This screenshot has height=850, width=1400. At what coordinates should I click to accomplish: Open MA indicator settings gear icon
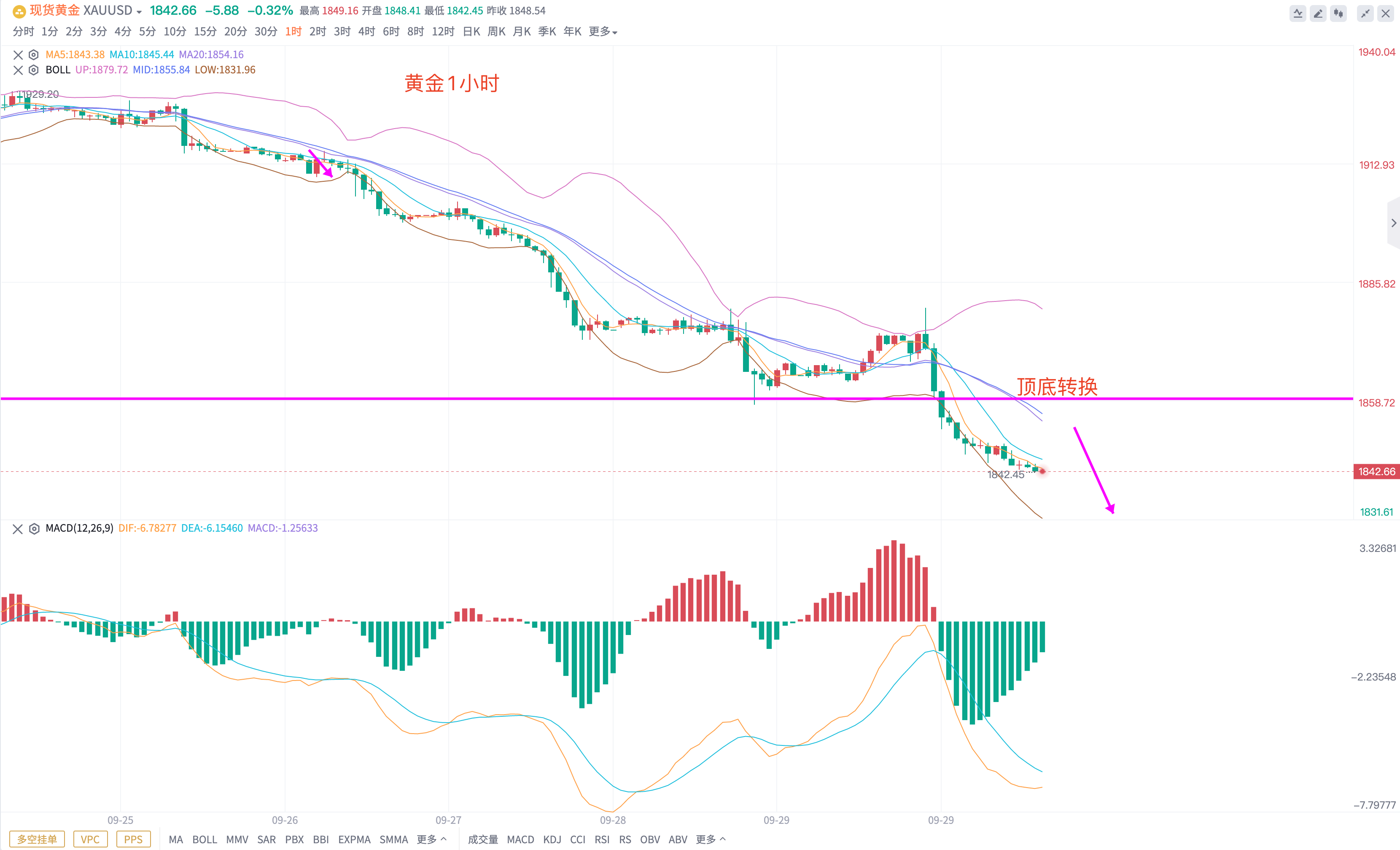(33, 54)
